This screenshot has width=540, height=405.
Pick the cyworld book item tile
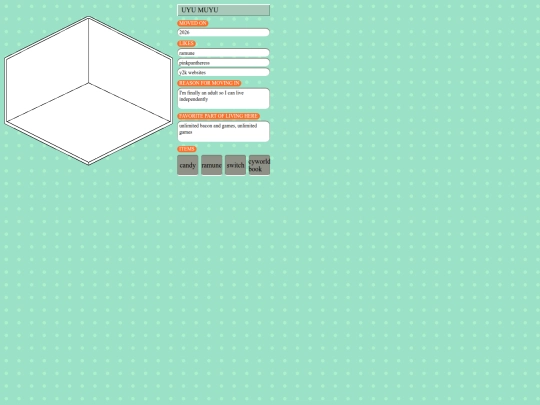pos(259,165)
